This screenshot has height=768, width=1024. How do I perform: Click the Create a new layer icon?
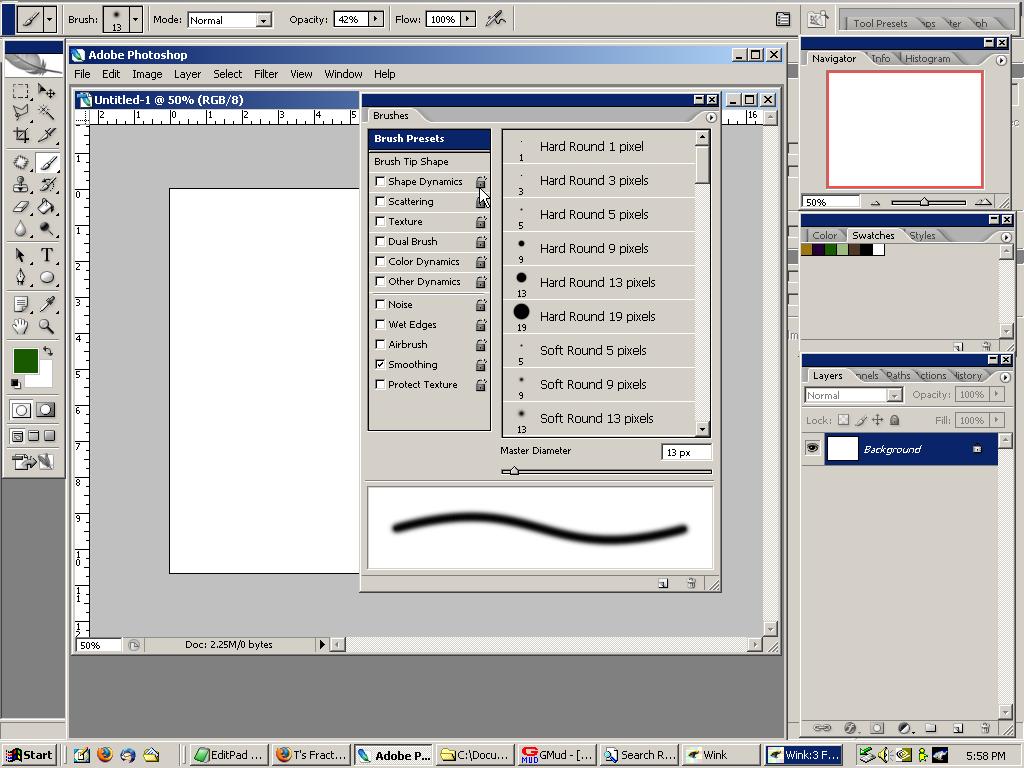[957, 728]
